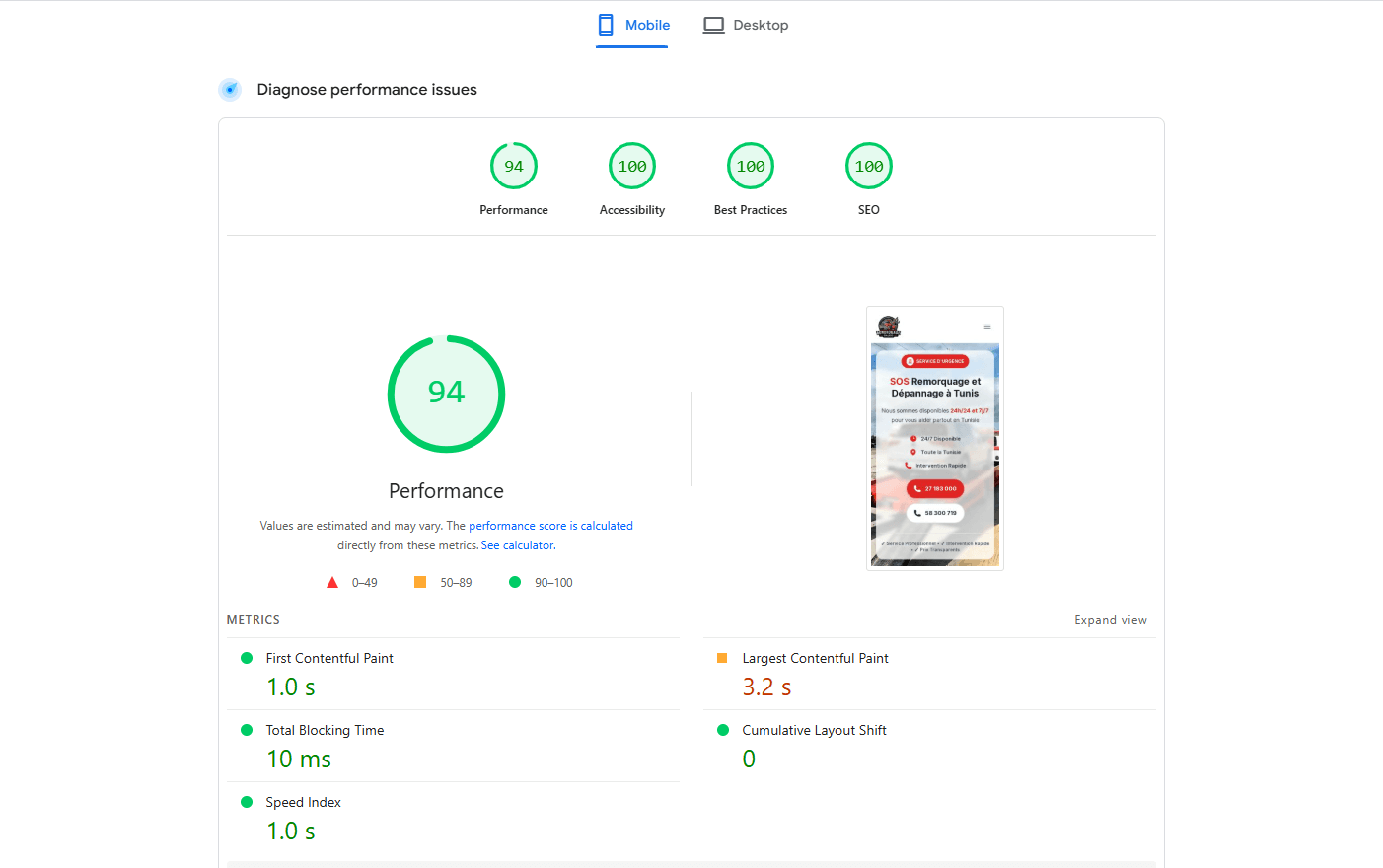Expand view of the metrics section

[x=1111, y=620]
